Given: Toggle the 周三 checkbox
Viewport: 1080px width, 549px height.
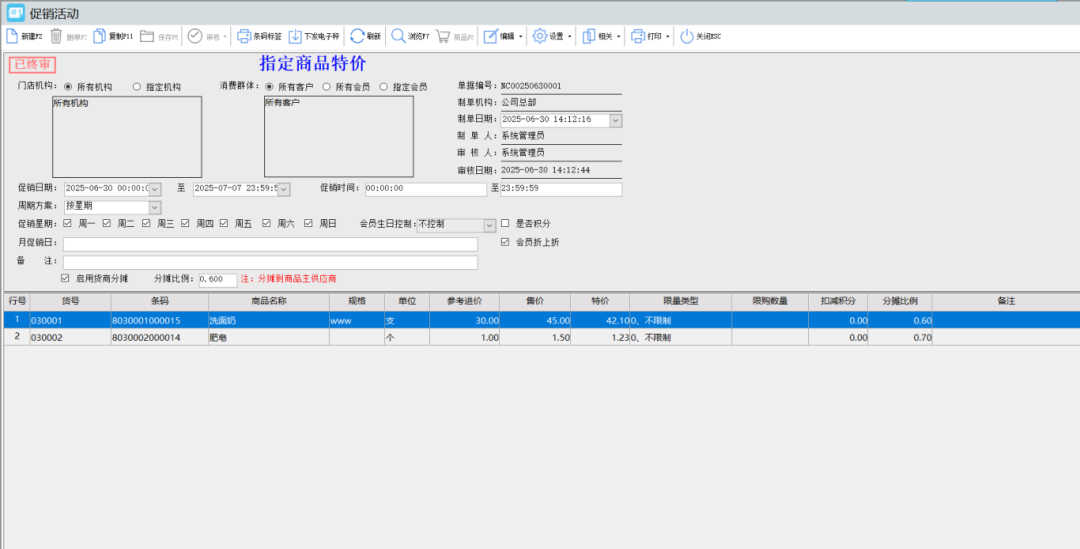Looking at the screenshot, I should [146, 223].
